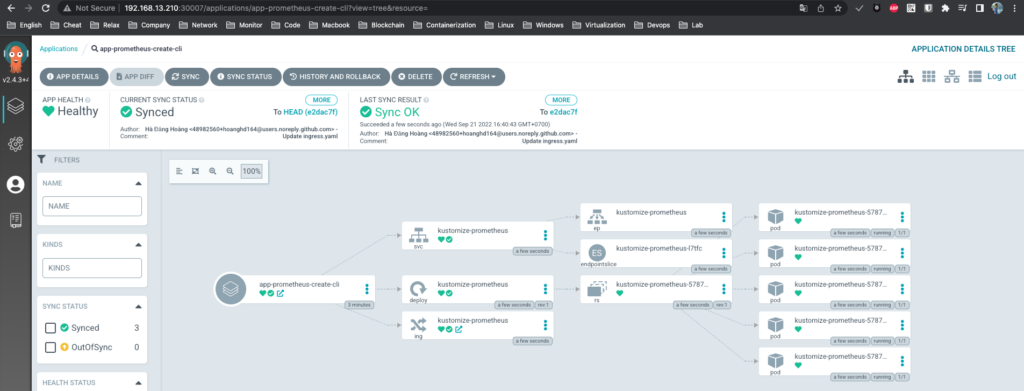This screenshot has width=1024, height=391.
Task: Click the info icon beside LAST SYNC RESULT
Action: tap(426, 100)
